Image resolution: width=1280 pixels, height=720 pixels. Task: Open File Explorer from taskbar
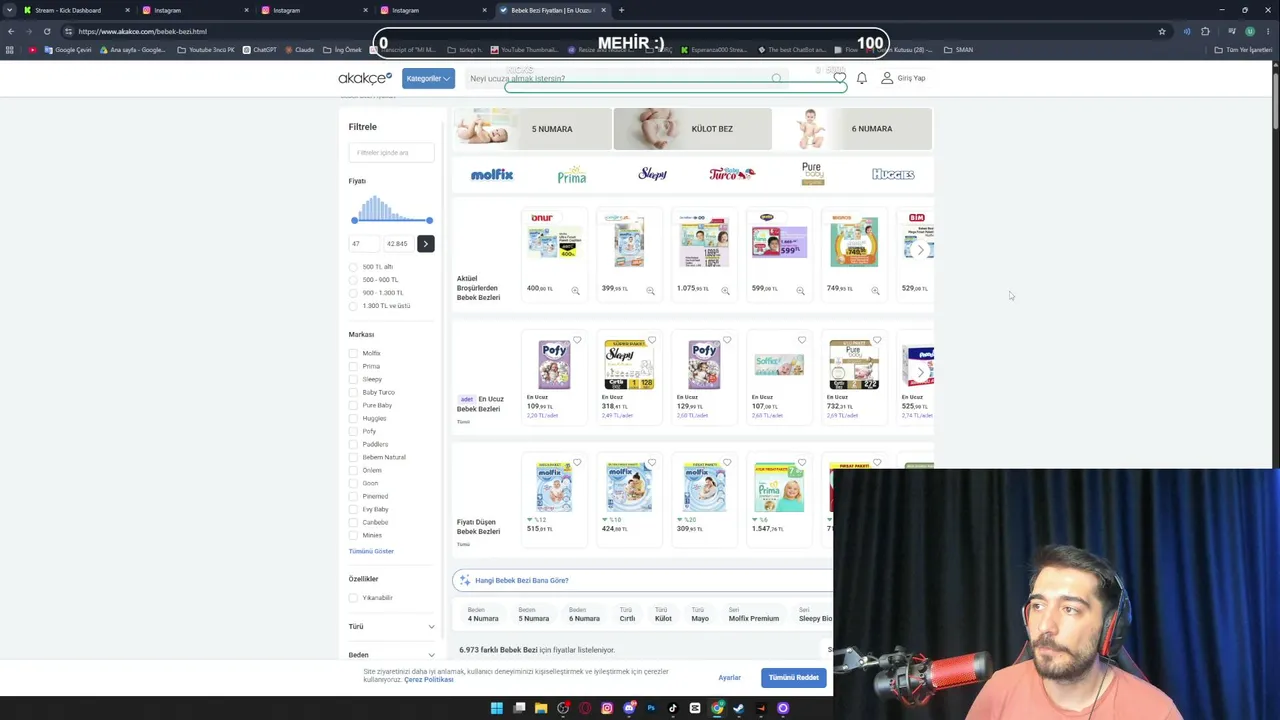point(541,708)
